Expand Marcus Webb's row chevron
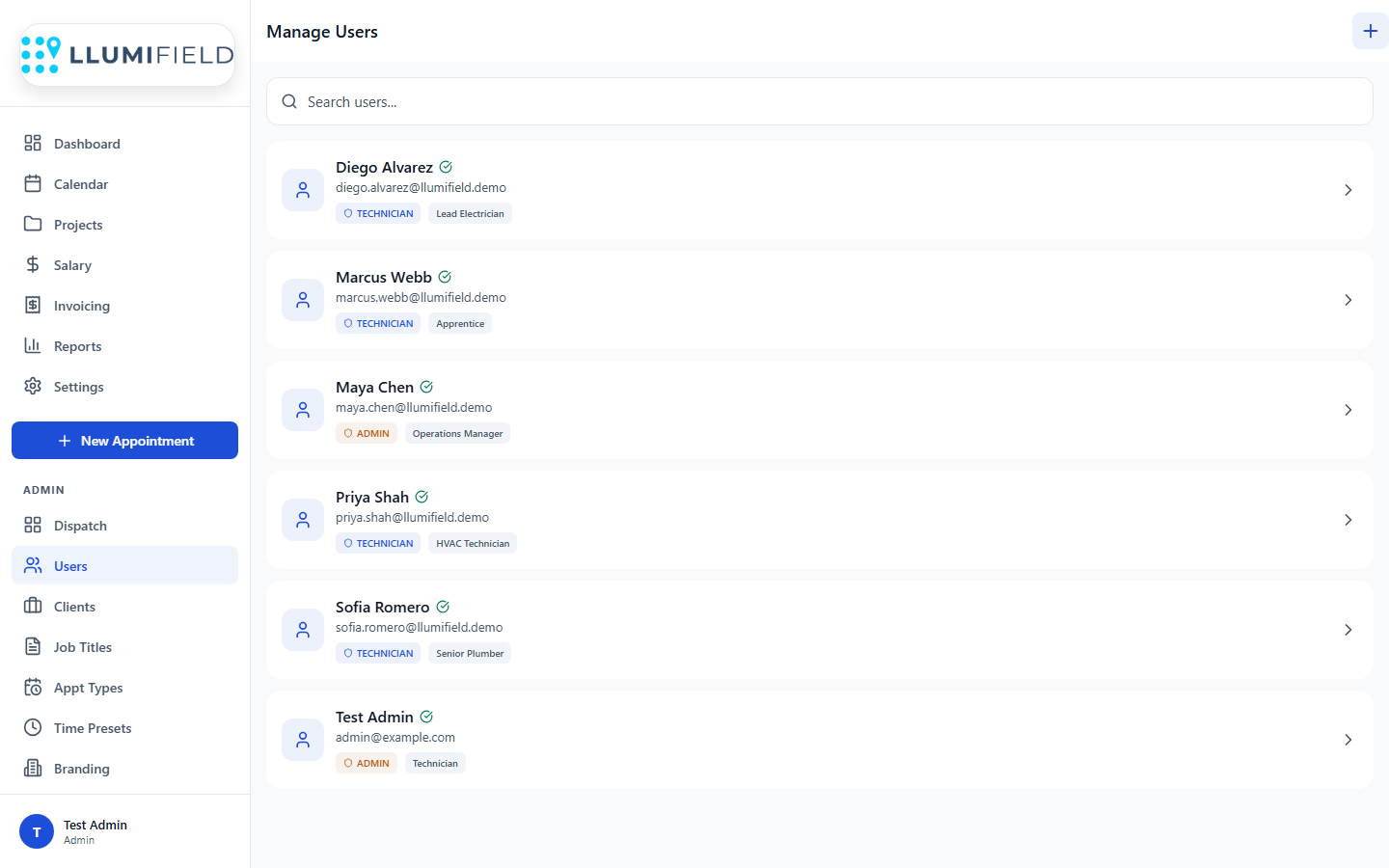The width and height of the screenshot is (1389, 868). tap(1348, 300)
